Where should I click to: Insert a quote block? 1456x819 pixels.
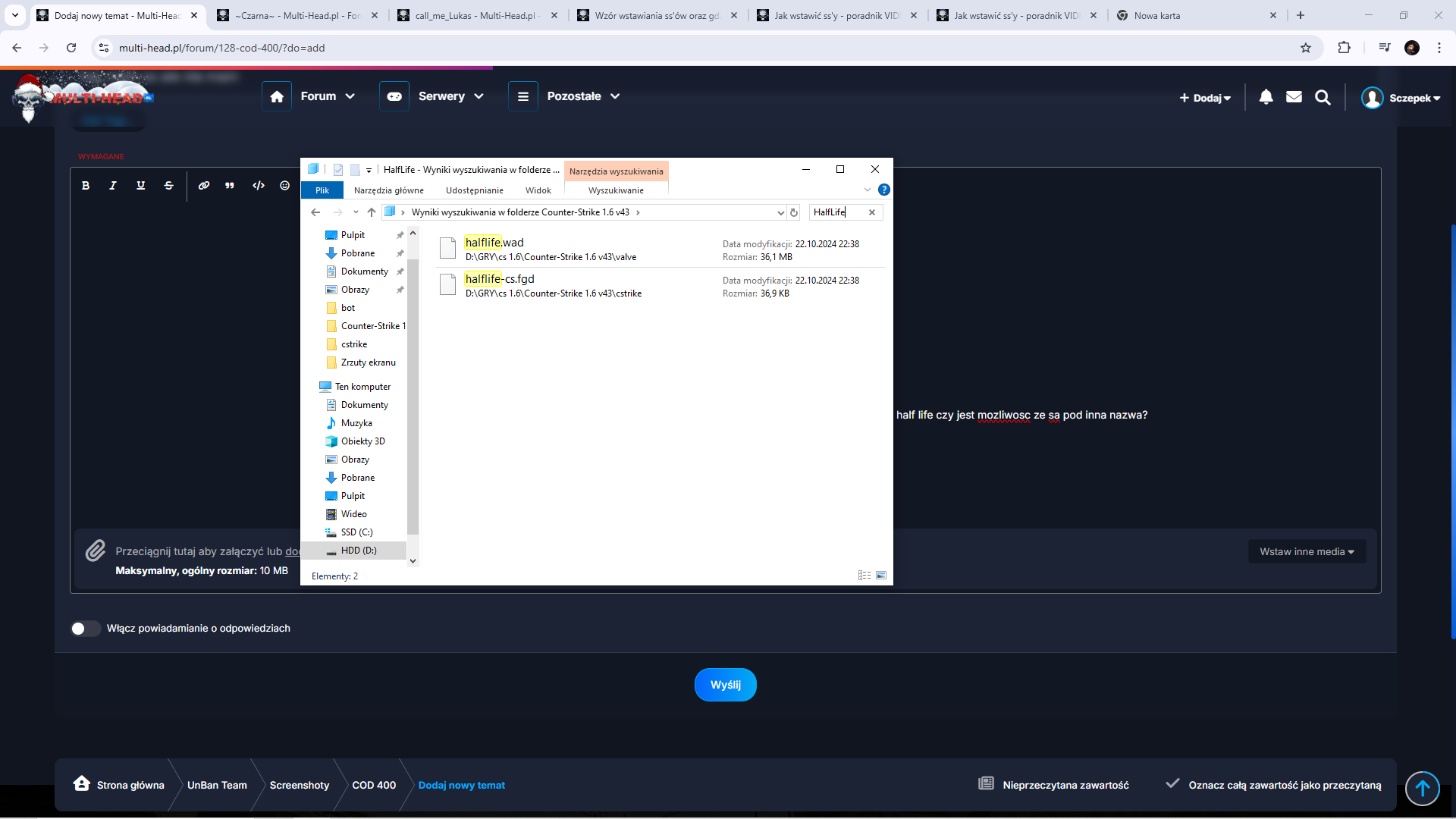230,186
